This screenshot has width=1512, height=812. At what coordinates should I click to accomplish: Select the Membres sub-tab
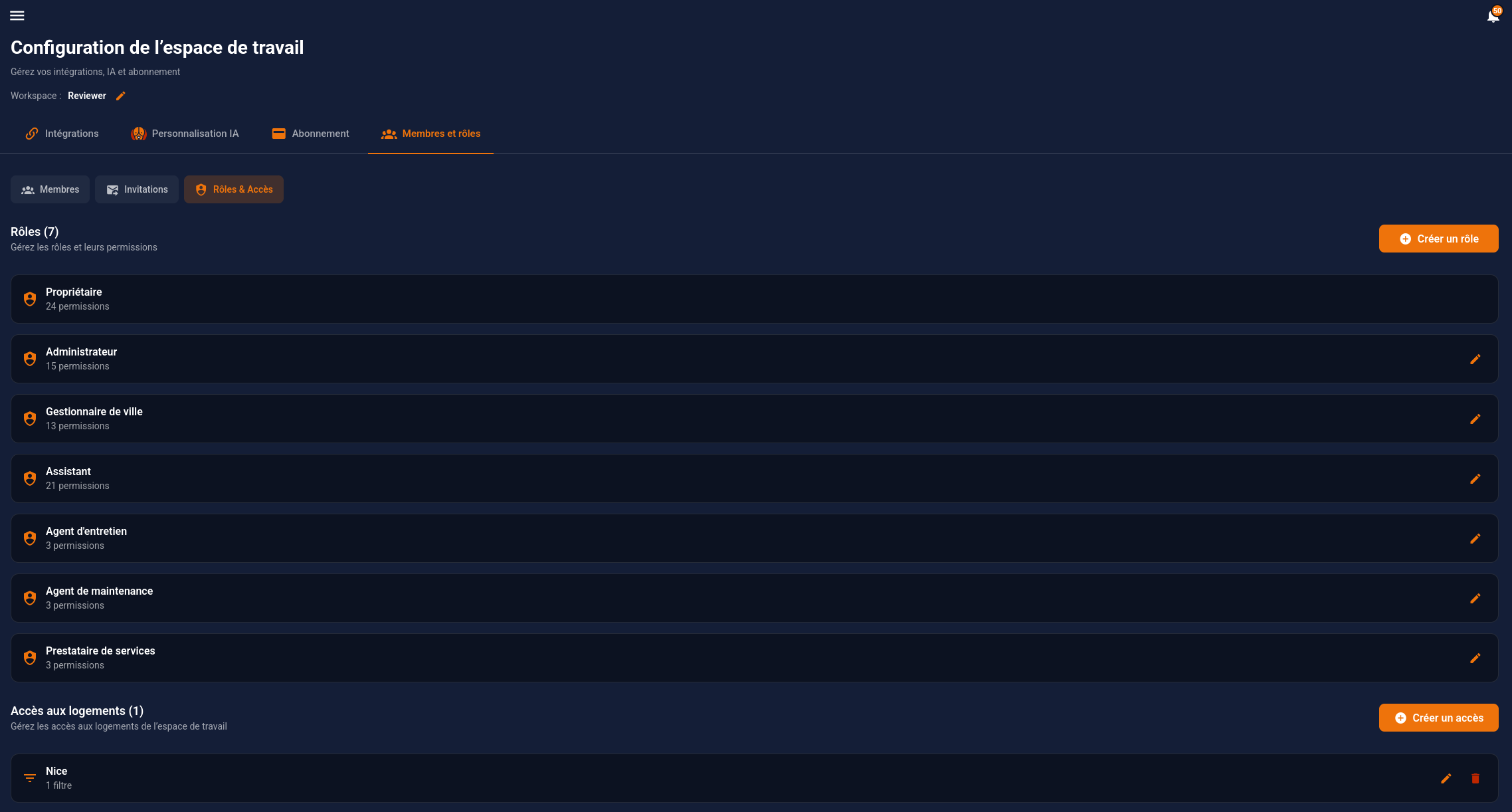[50, 189]
